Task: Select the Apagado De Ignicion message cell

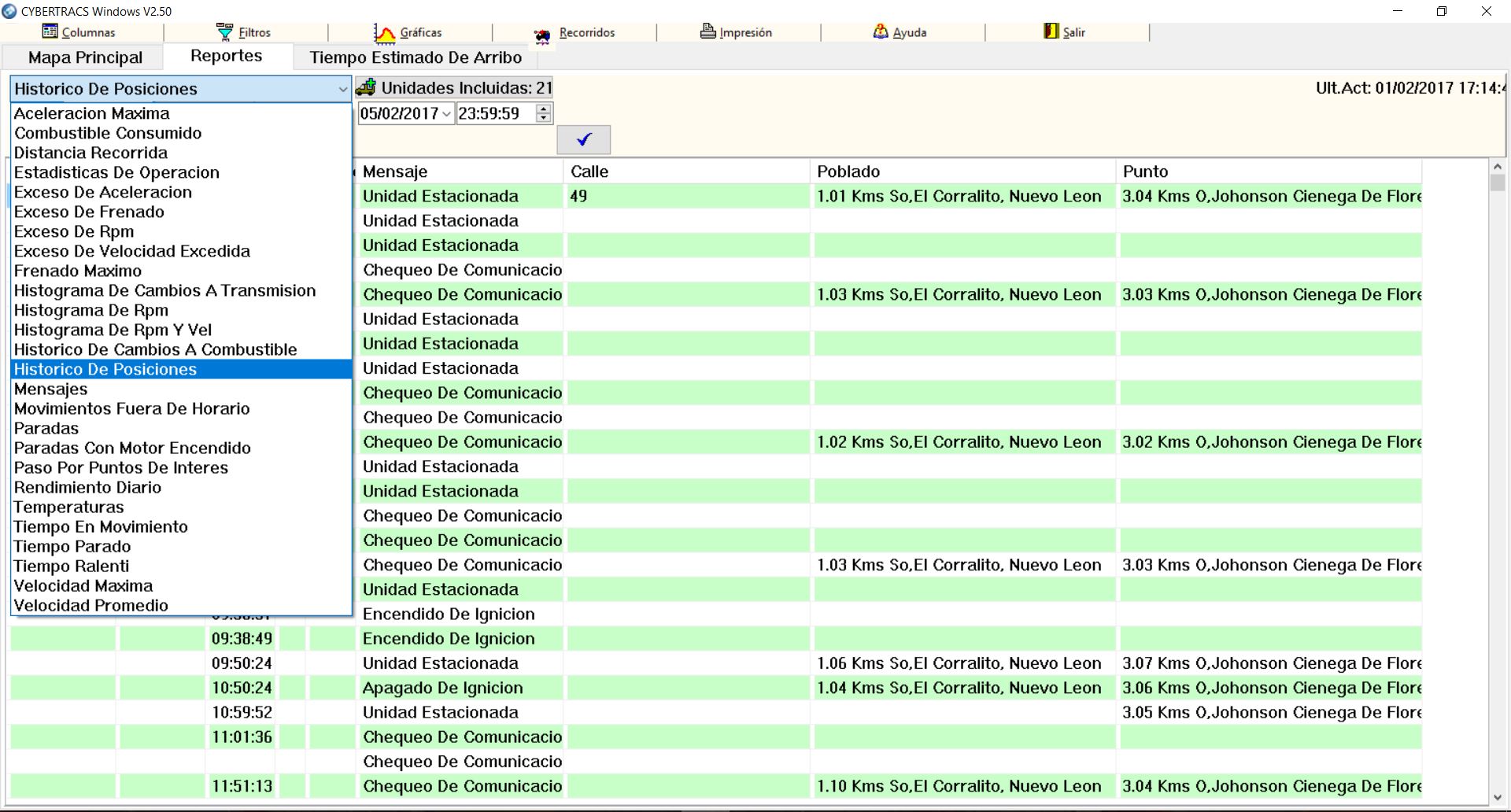Action: tap(461, 688)
